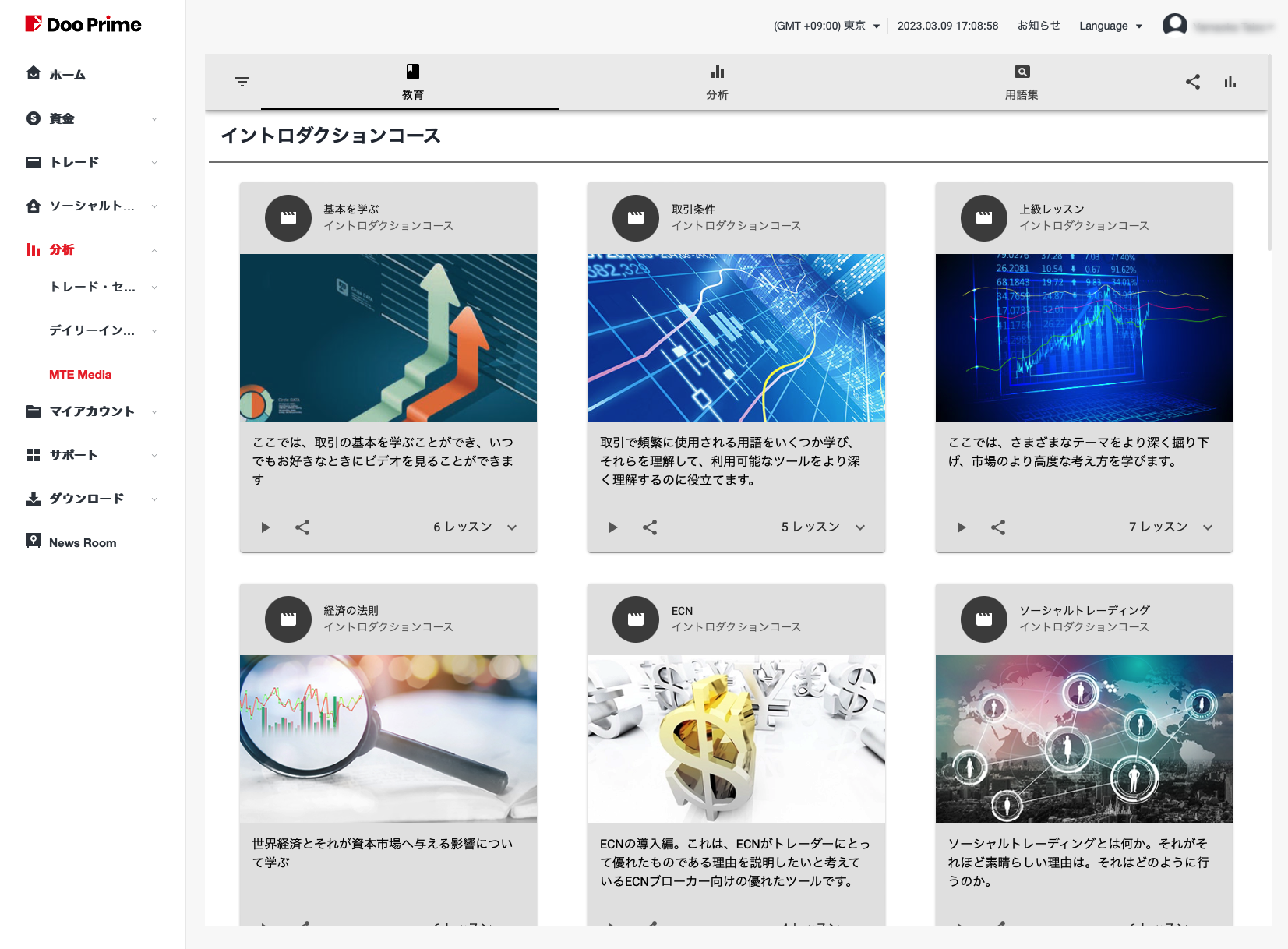The image size is (1288, 949).
Task: Click the user profile avatar
Action: (1175, 26)
